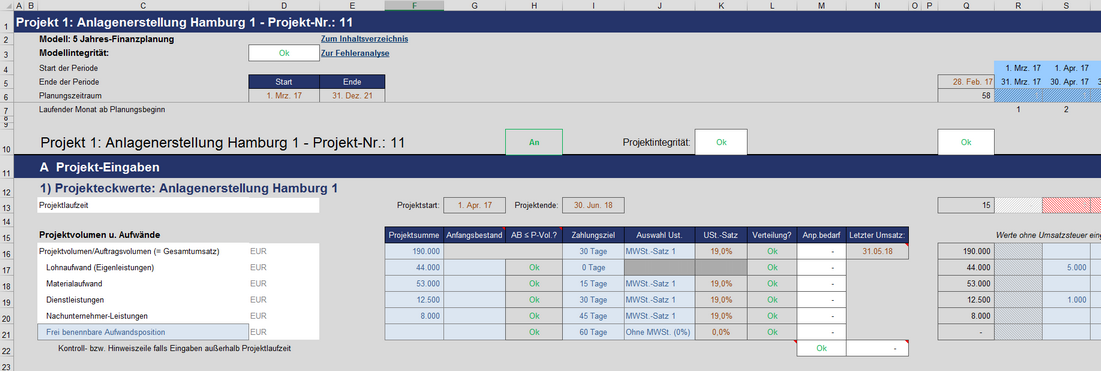Select the Planungszeitraum end cell 31. Dez. 21
Screen dimensions: 1101x371
tap(352, 95)
